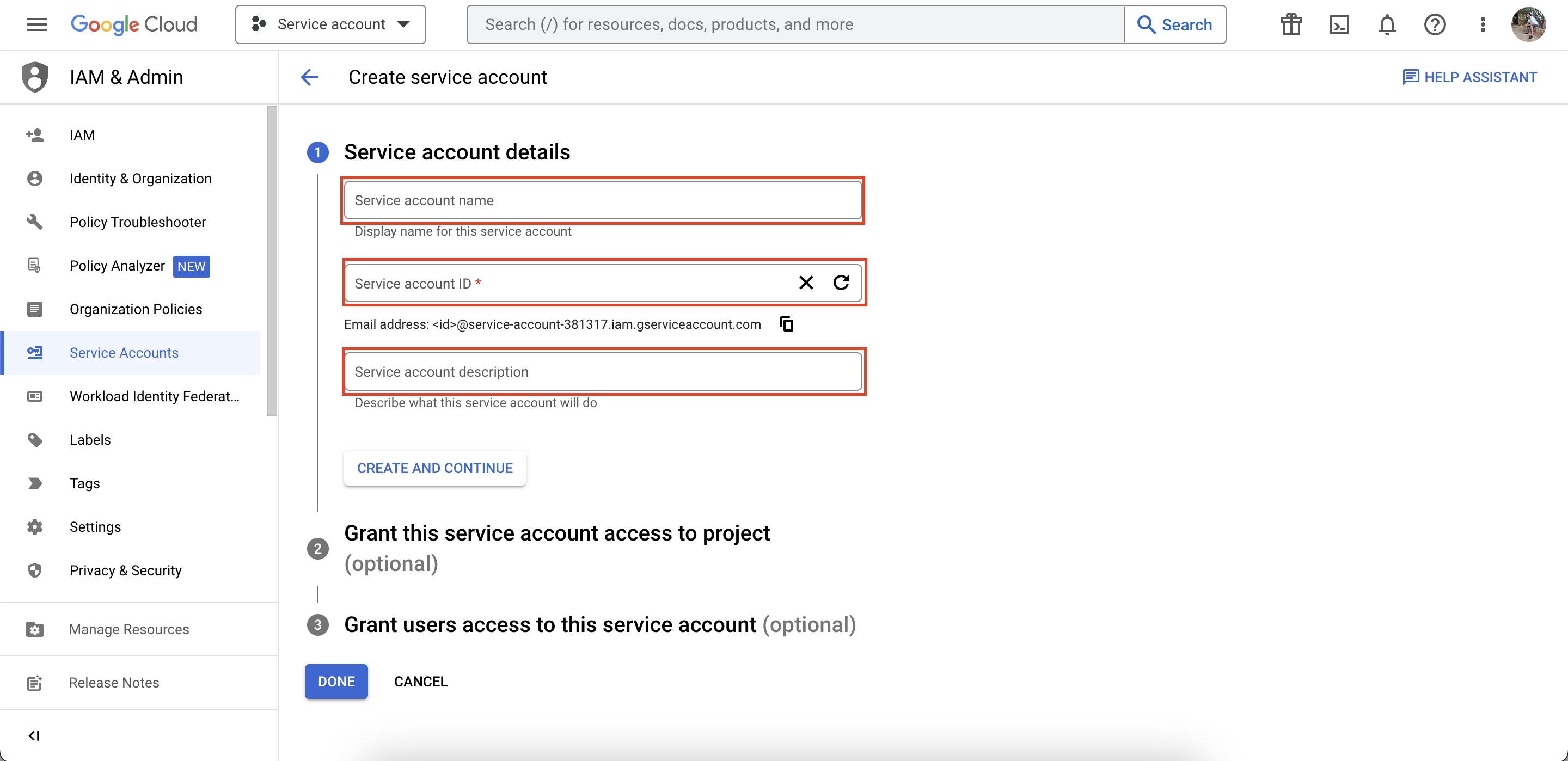Open Policy Analyzer
This screenshot has width=1568, height=761.
131,266
